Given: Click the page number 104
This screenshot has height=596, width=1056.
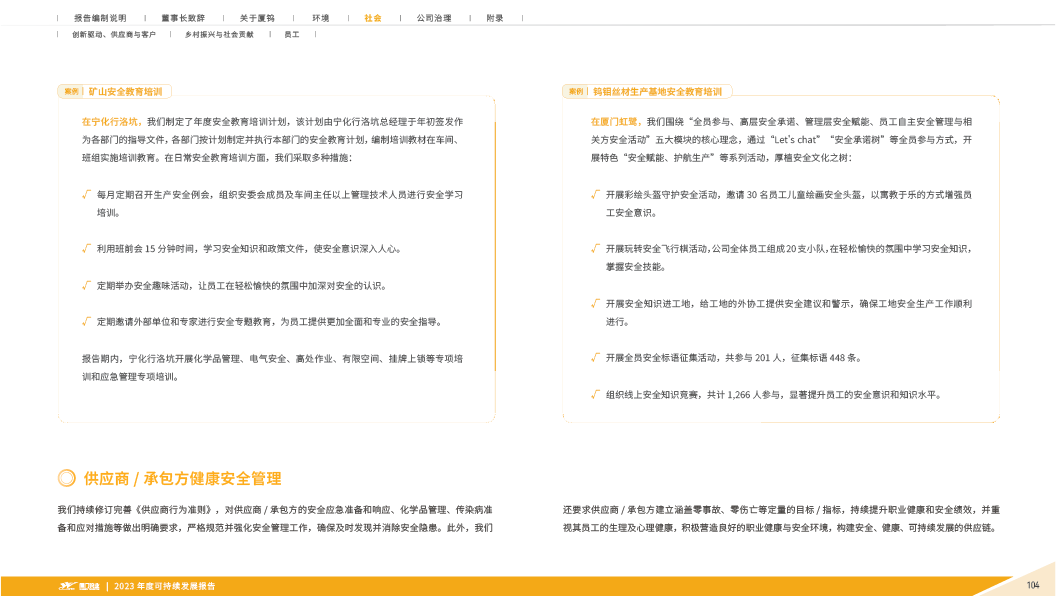Looking at the screenshot, I should point(1033,585).
